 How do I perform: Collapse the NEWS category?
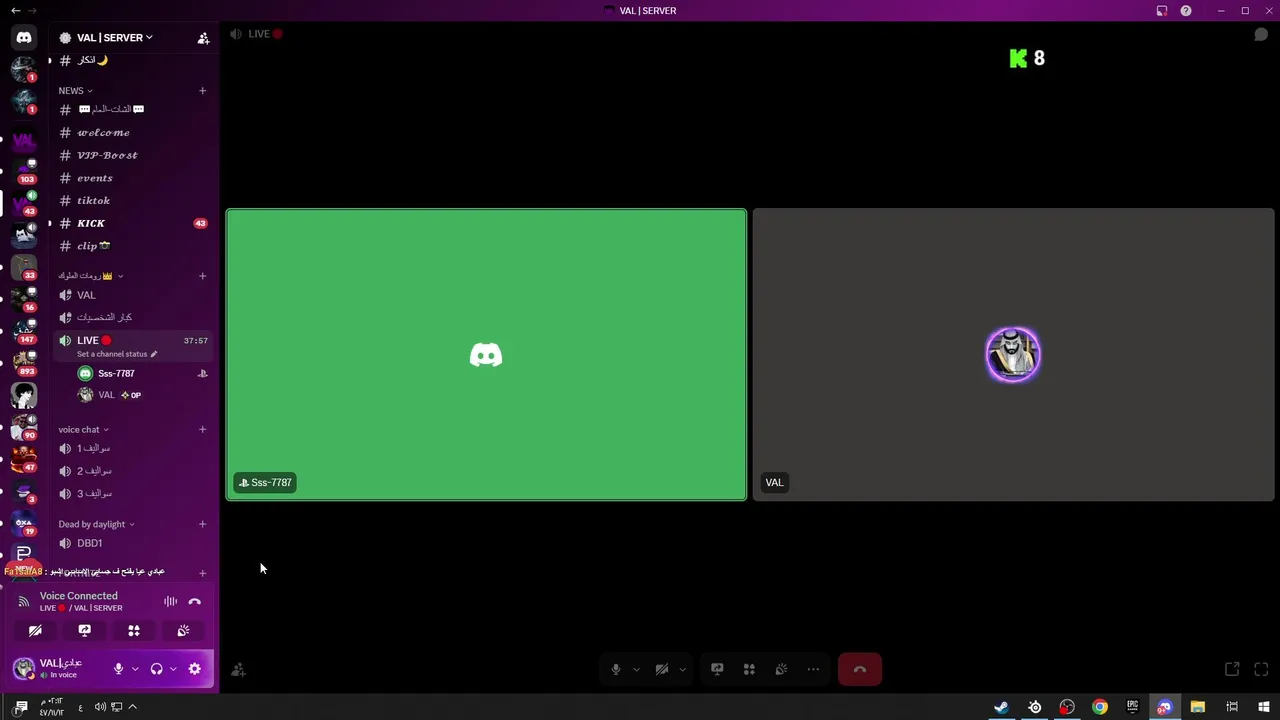pyautogui.click(x=75, y=91)
